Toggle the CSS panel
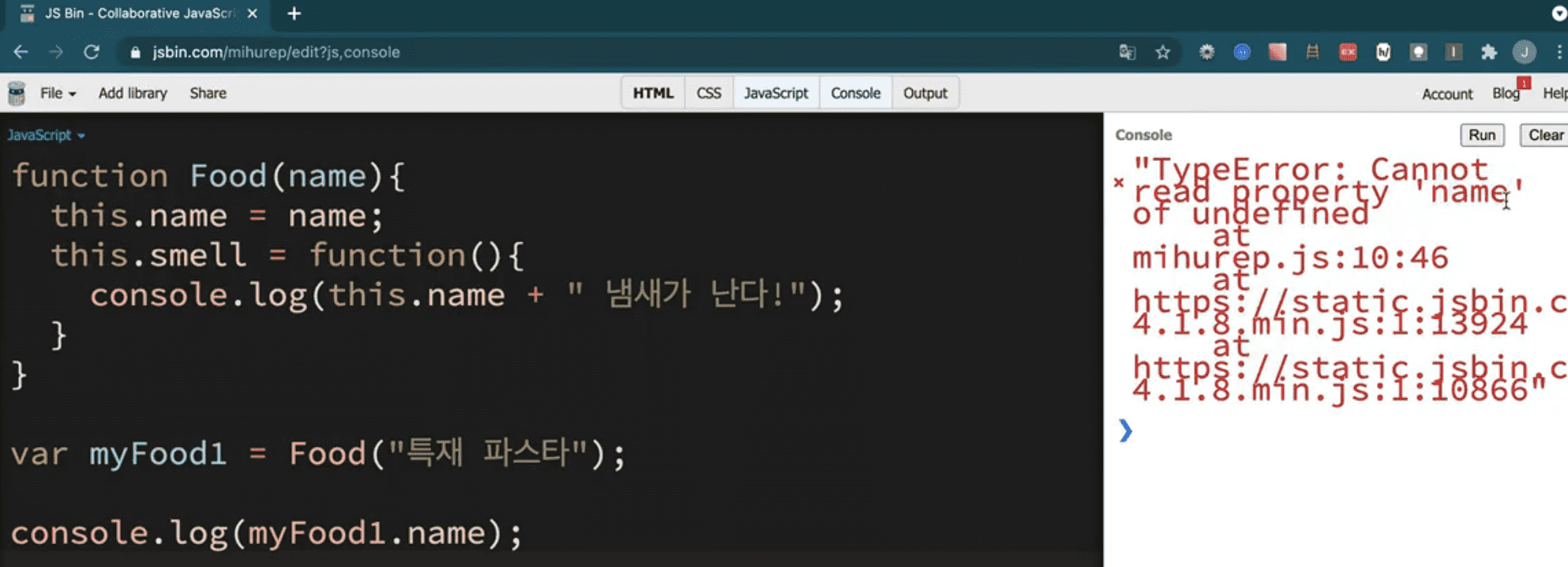Viewport: 1568px width, 567px height. point(708,93)
